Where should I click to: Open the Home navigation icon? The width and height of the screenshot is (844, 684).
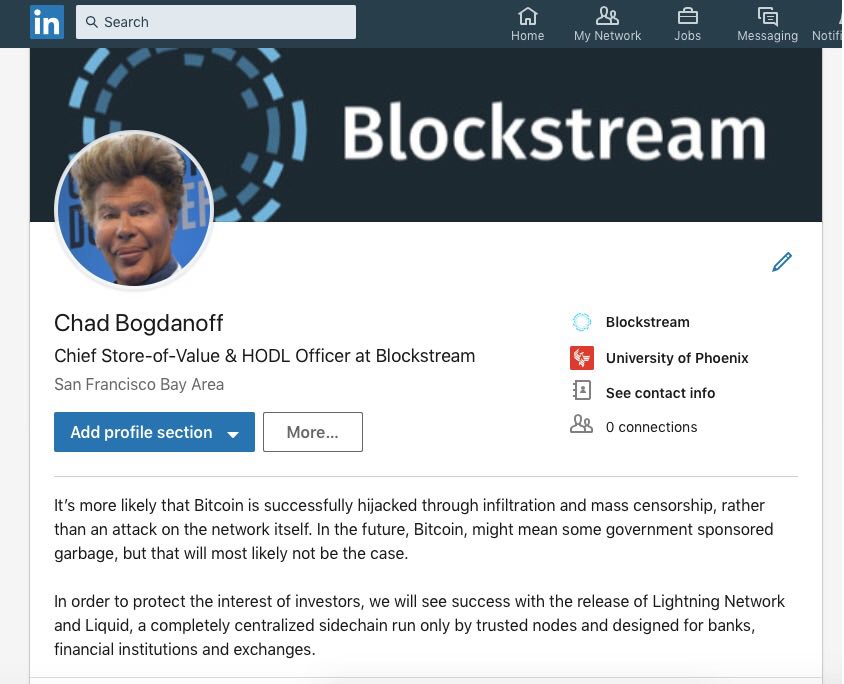[528, 16]
